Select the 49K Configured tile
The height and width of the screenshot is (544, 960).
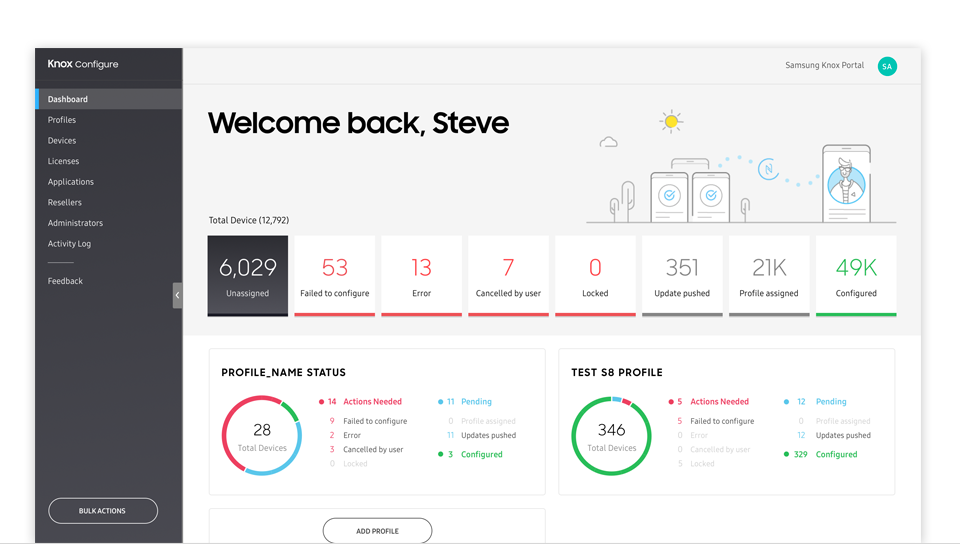856,276
